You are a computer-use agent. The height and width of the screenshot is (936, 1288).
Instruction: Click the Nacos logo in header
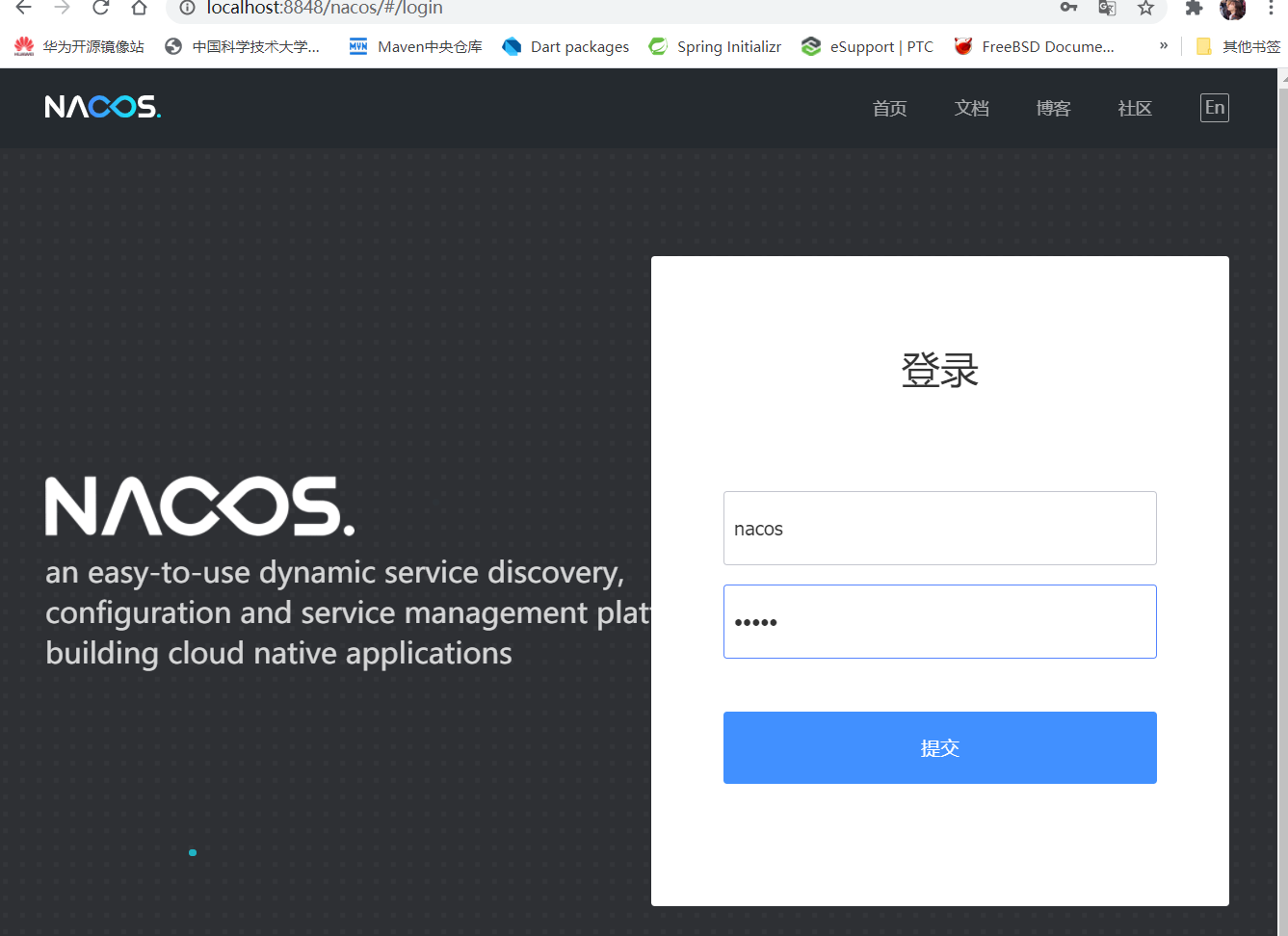click(x=103, y=107)
